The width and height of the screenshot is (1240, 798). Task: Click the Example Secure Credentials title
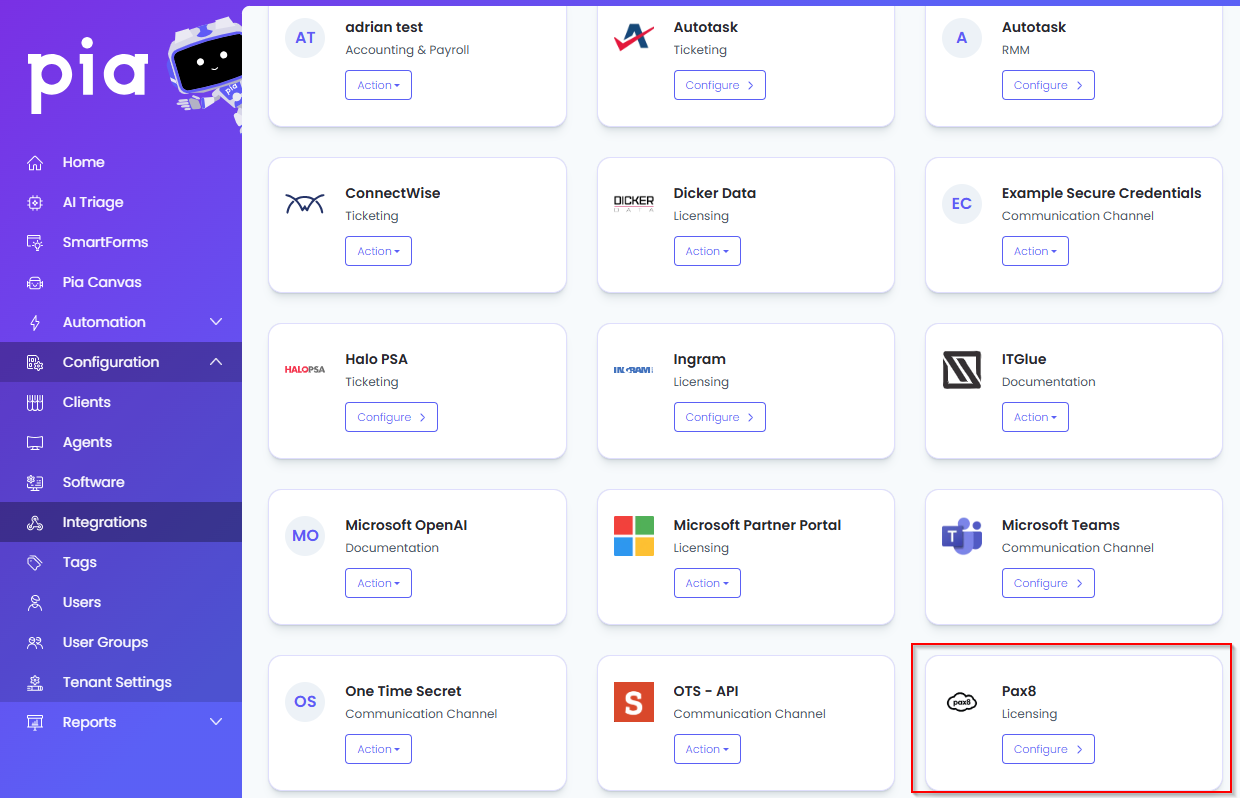click(x=1102, y=193)
